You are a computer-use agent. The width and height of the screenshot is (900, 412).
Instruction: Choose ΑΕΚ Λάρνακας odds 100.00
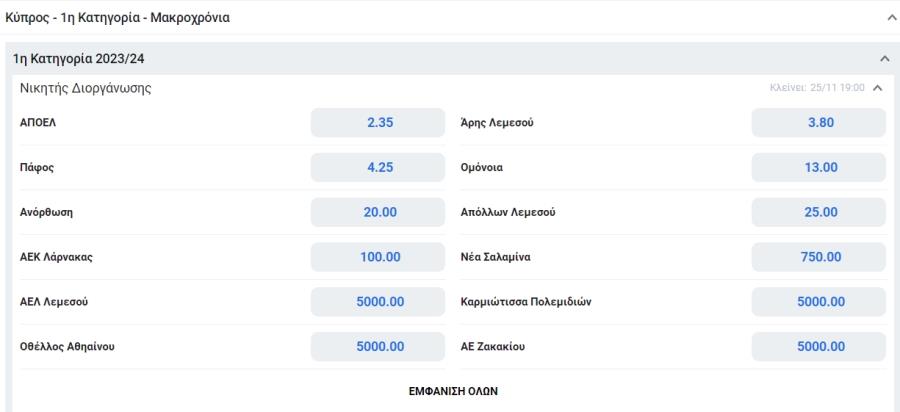tap(378, 257)
